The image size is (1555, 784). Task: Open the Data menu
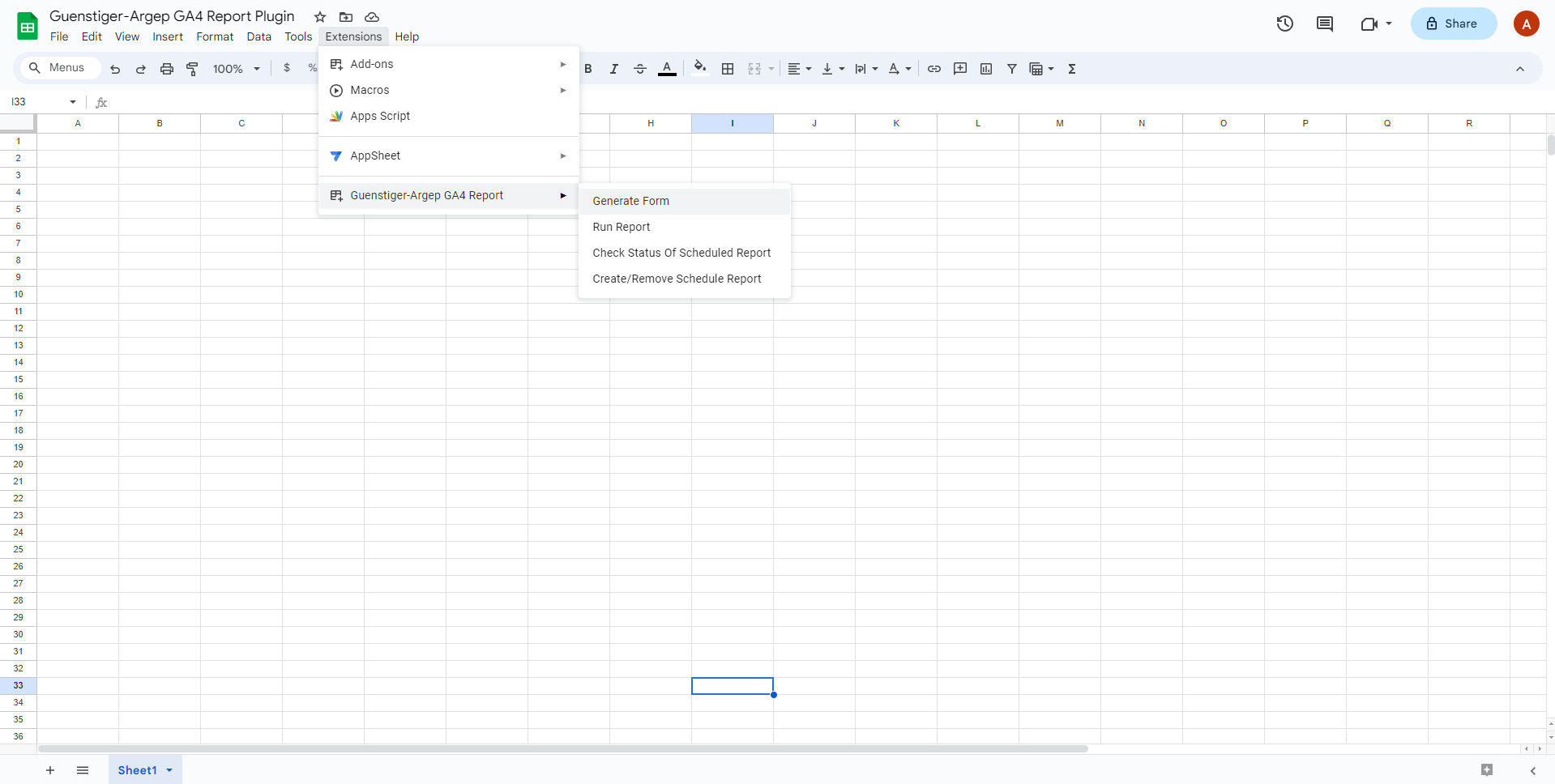[259, 36]
